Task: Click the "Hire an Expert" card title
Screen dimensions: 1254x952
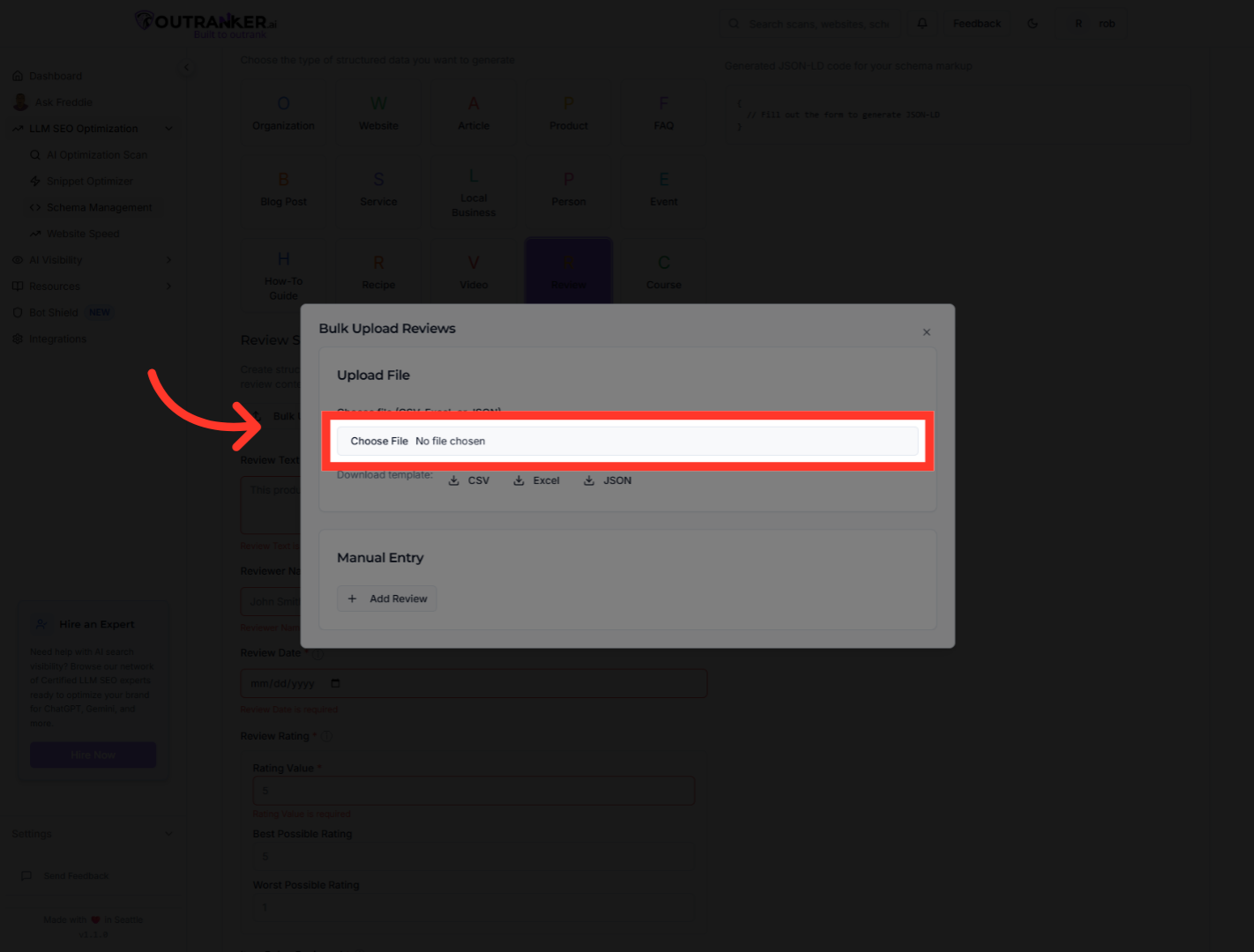Action: pos(97,625)
